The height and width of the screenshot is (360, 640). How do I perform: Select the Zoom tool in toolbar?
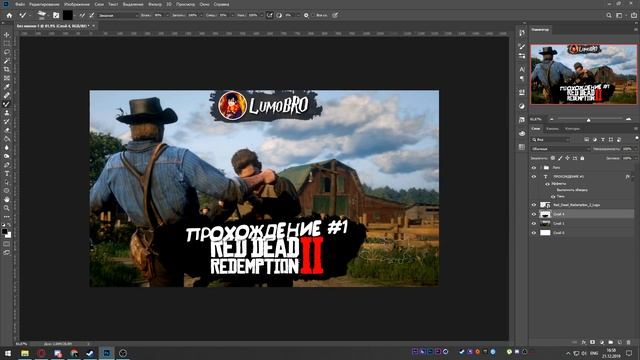(x=7, y=208)
